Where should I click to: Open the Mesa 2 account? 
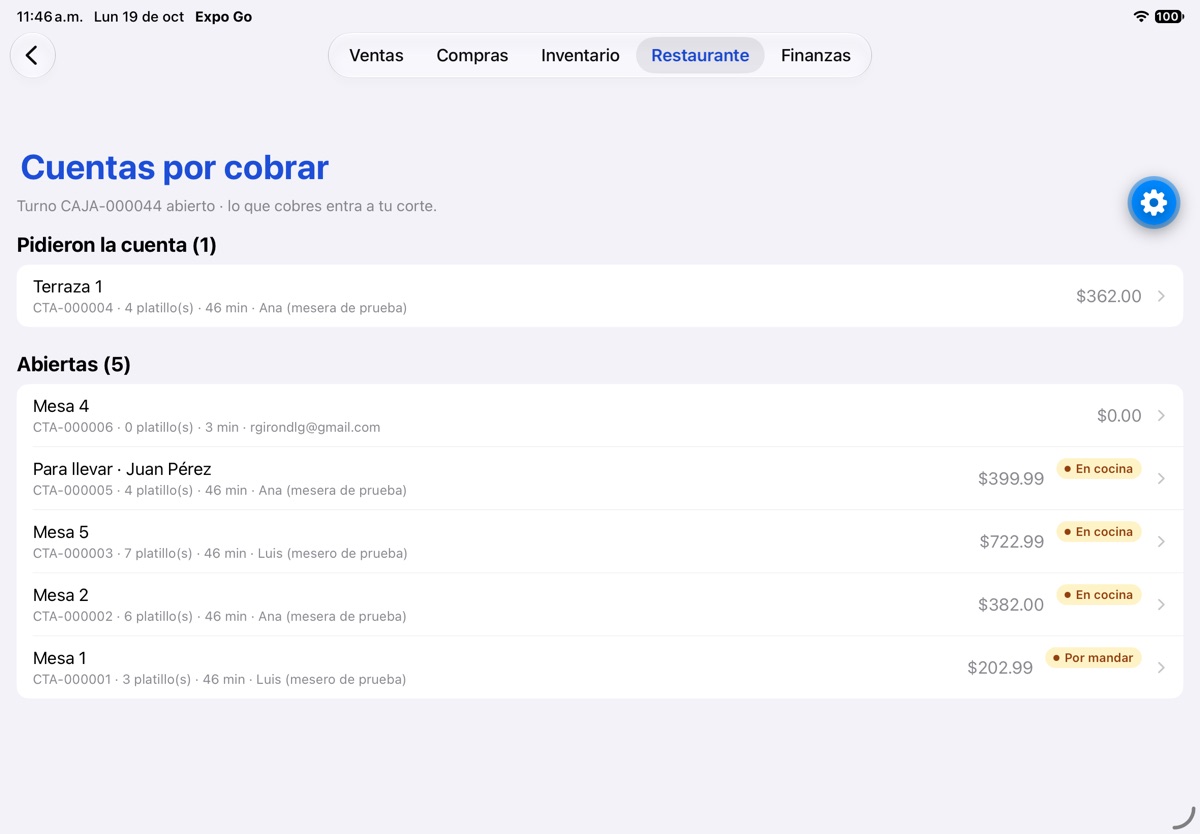[x=600, y=604]
